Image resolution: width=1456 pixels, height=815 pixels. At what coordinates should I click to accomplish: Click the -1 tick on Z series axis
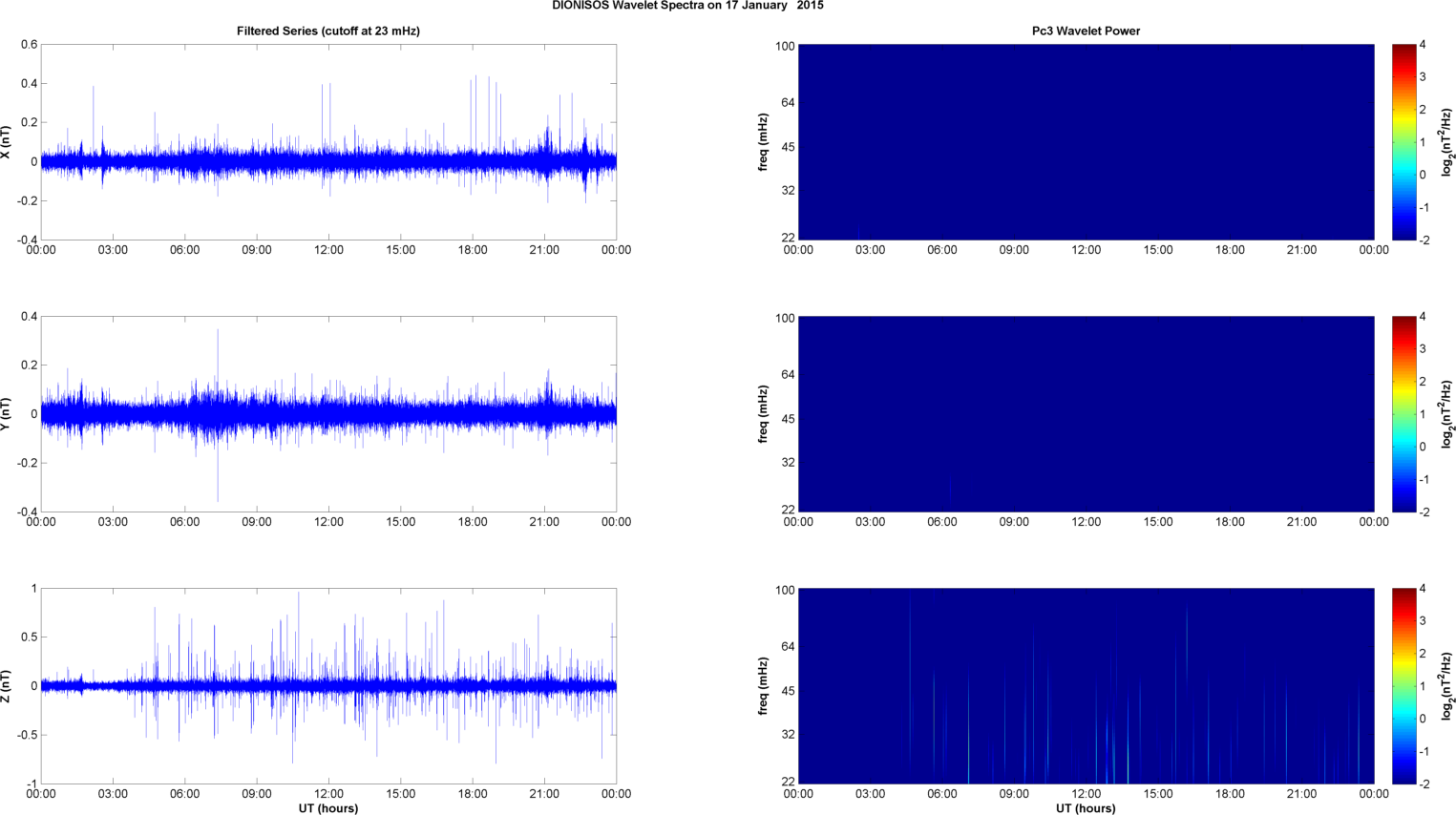point(32,784)
